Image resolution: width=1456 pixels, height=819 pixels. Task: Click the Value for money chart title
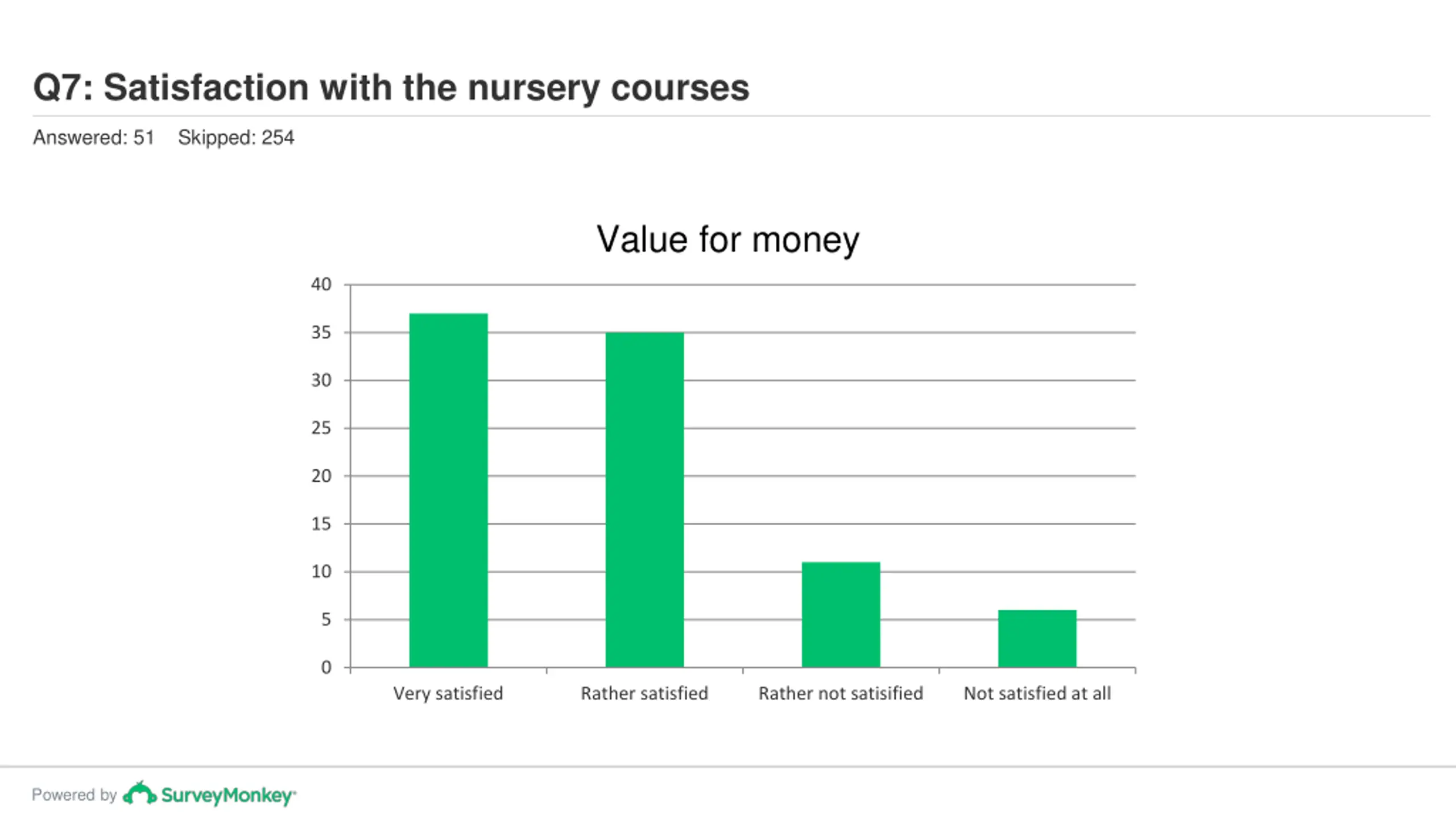tap(727, 239)
